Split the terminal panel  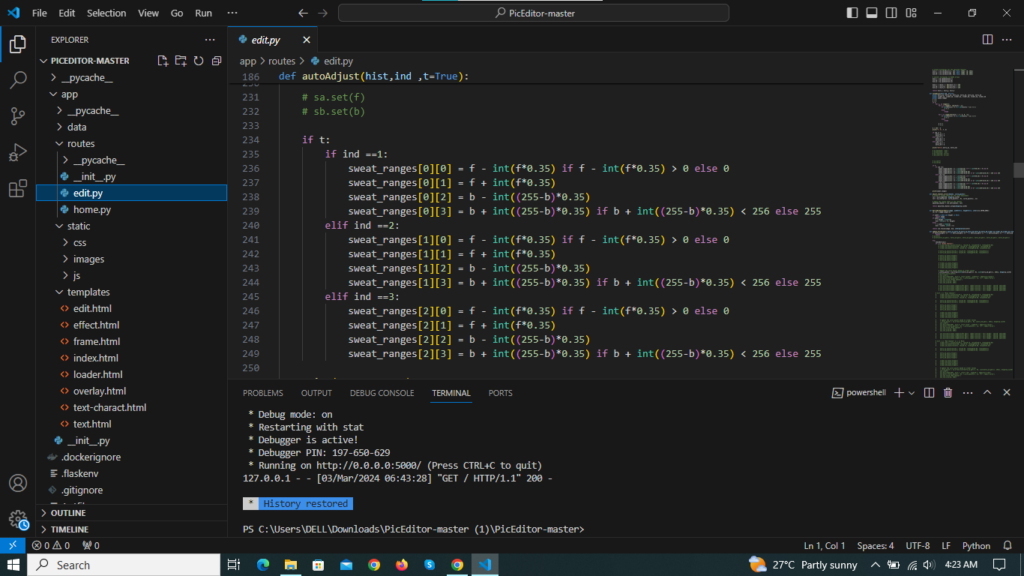929,392
